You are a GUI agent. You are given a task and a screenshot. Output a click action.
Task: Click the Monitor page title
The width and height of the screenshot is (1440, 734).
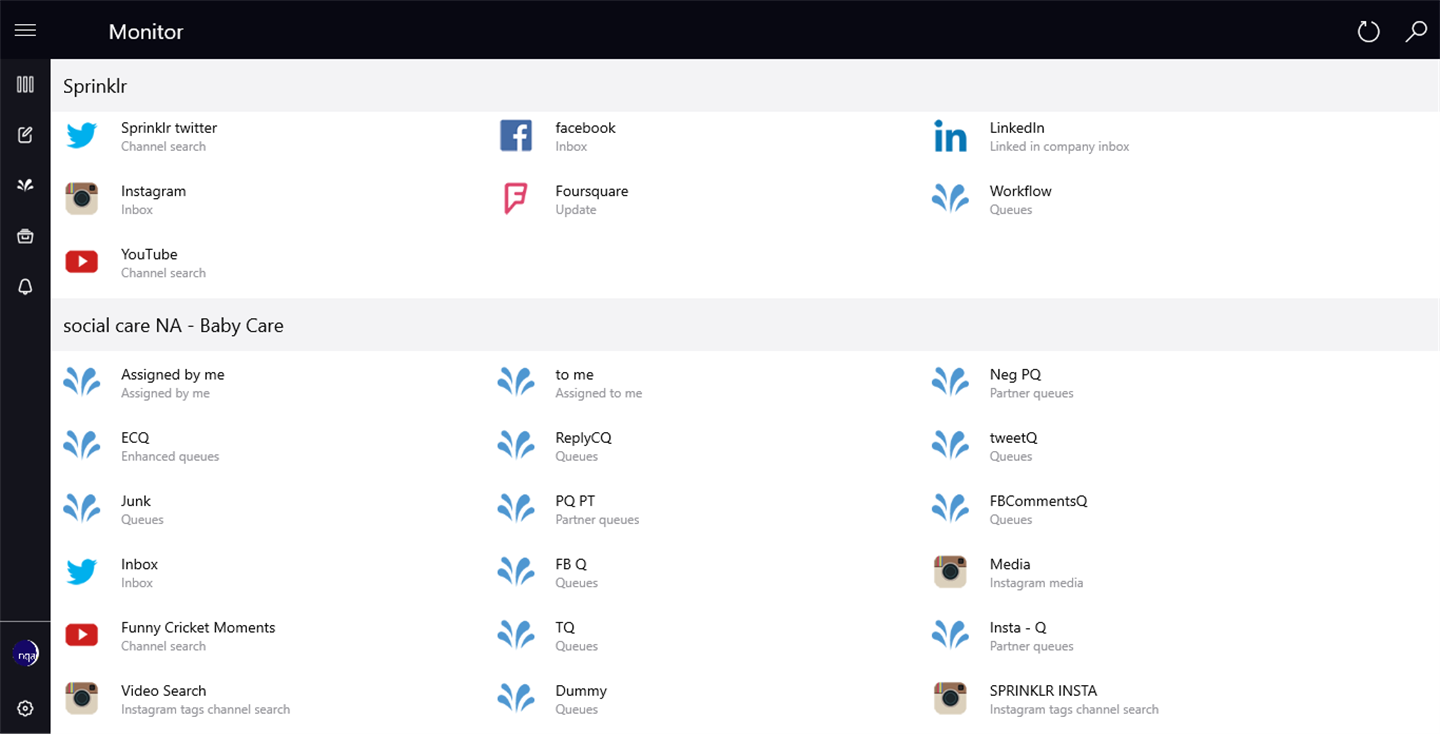tap(146, 31)
